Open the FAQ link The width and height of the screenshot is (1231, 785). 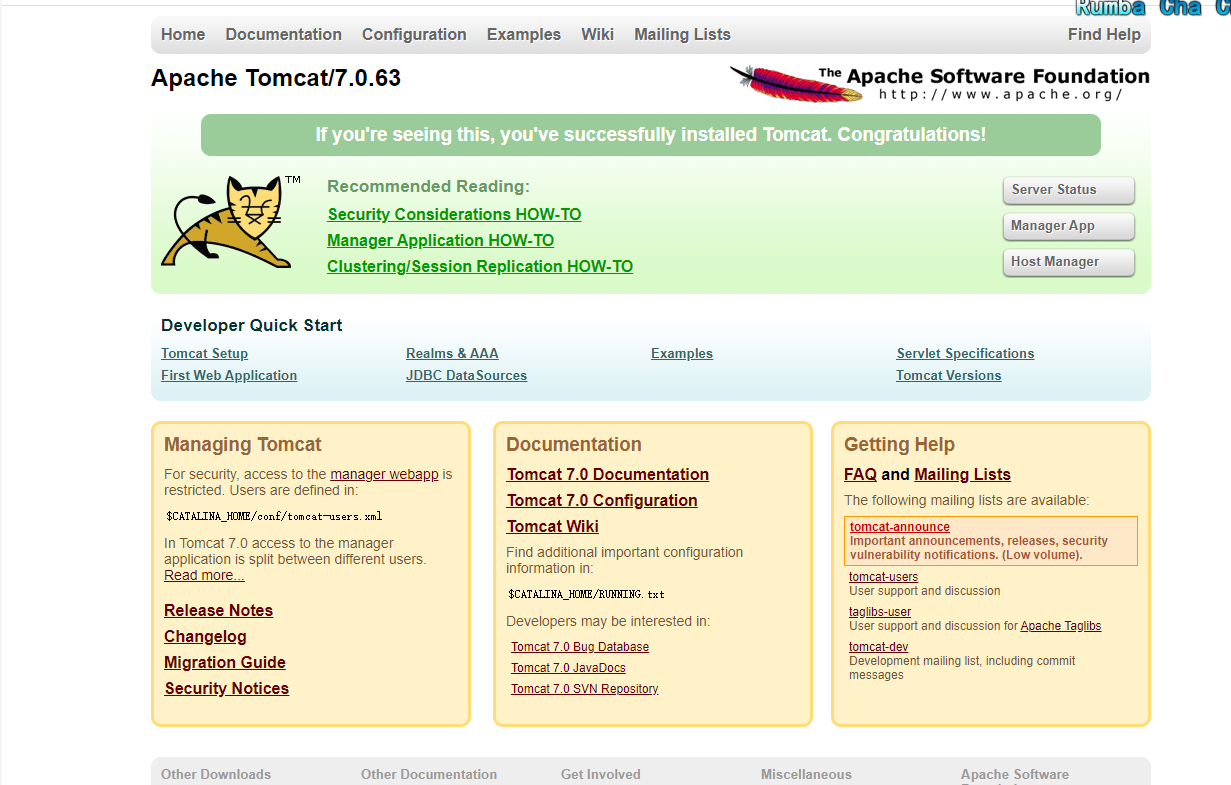pos(860,474)
